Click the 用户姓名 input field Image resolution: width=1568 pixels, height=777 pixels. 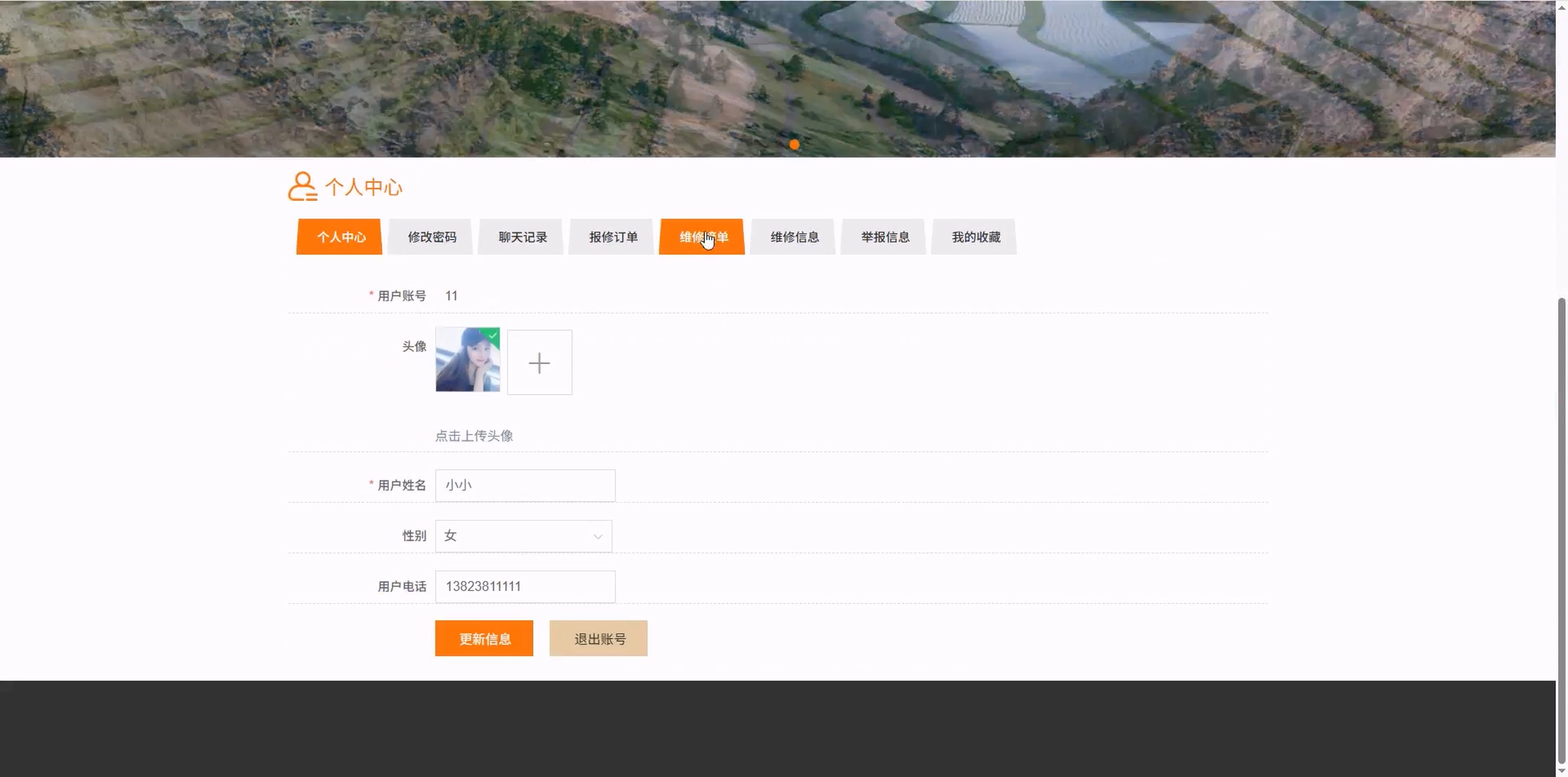pos(525,485)
